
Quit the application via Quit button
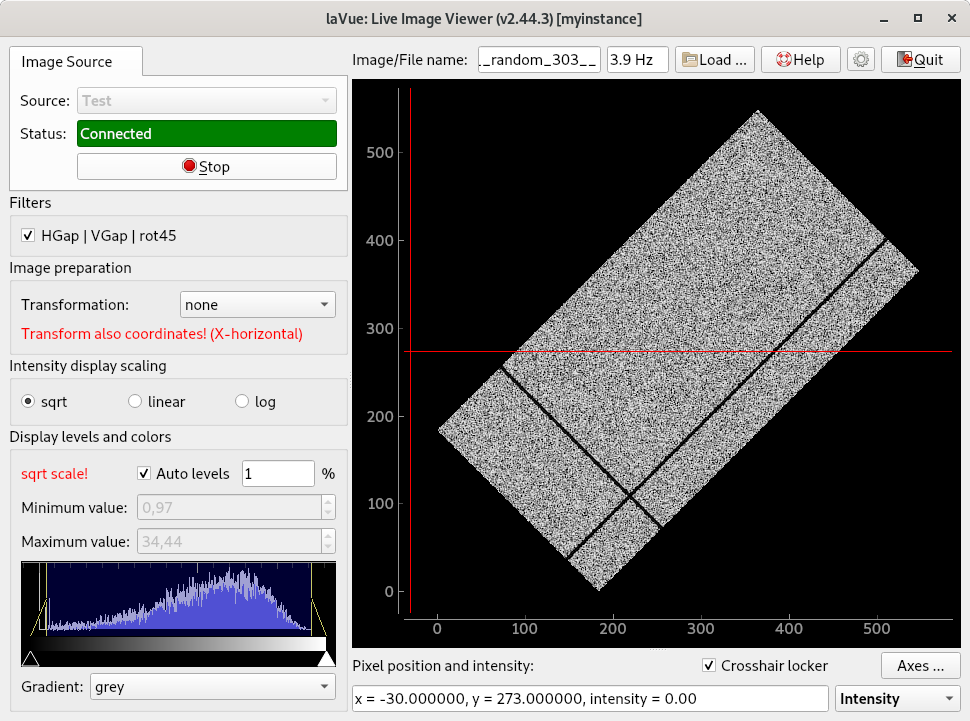click(920, 60)
